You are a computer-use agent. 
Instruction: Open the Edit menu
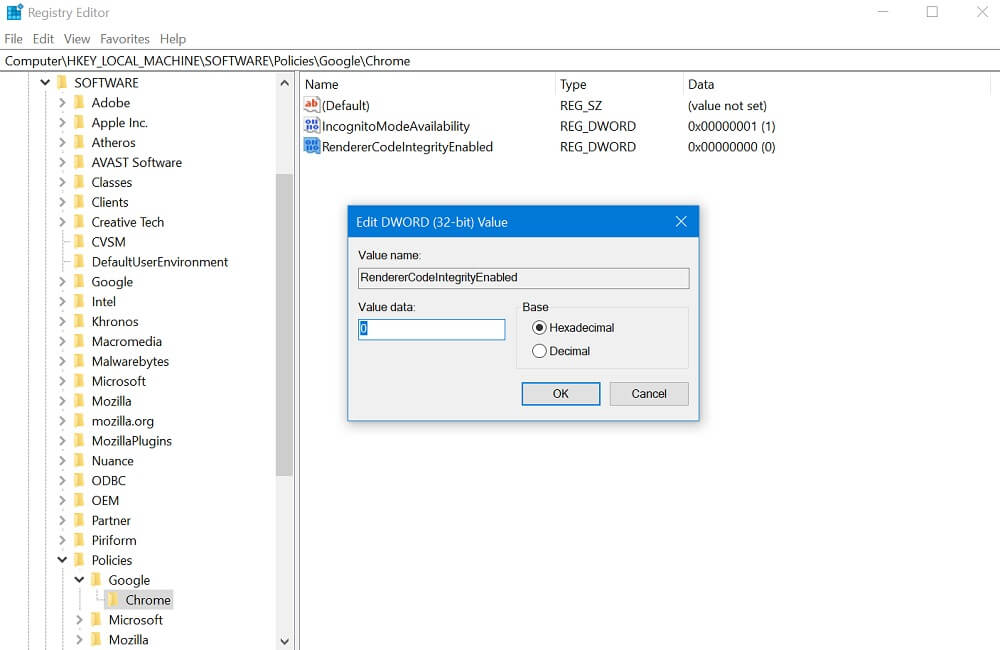(x=43, y=39)
